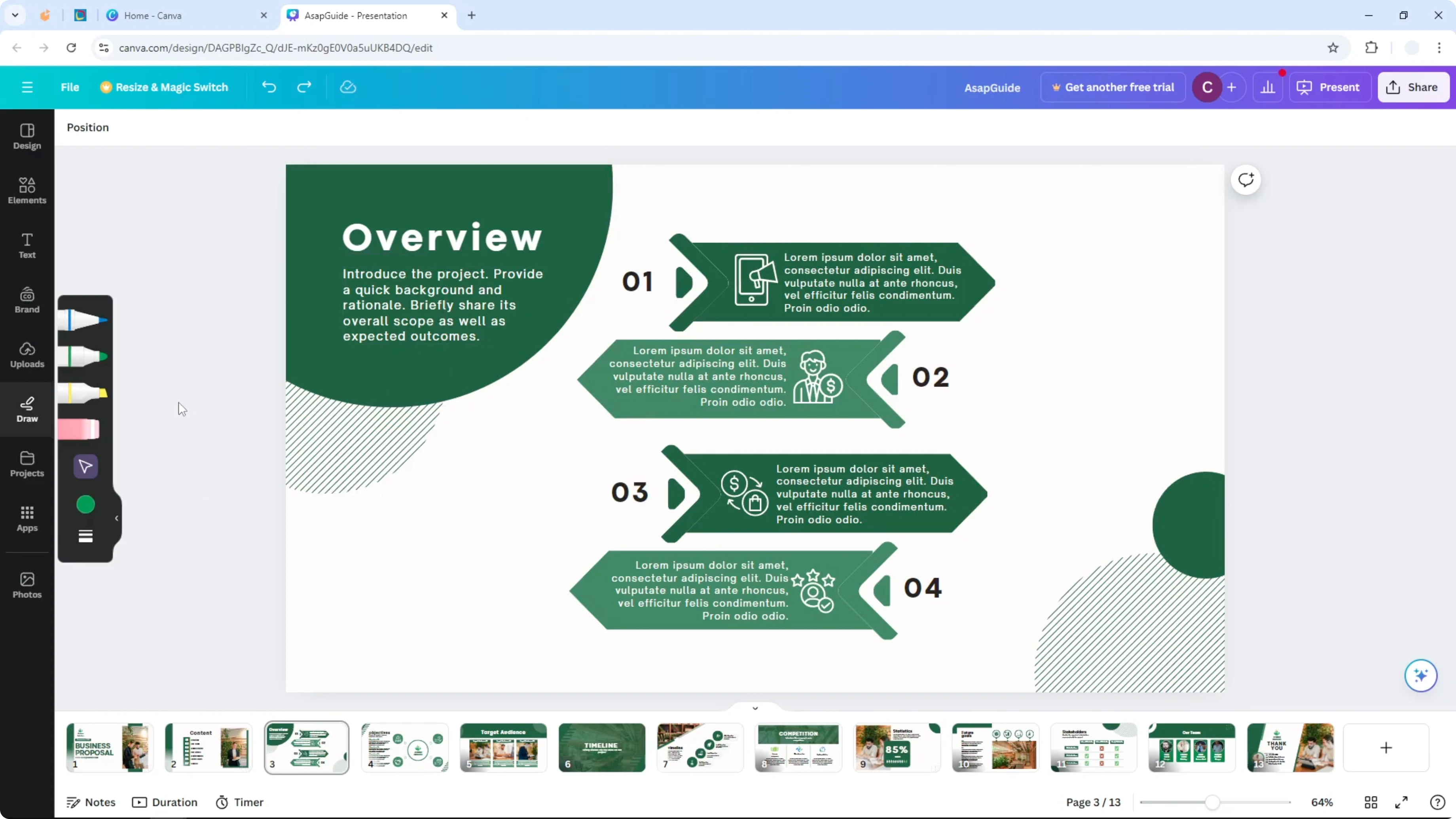Select the blue pen drawing tool
Image resolution: width=1456 pixels, height=819 pixels.
83,320
